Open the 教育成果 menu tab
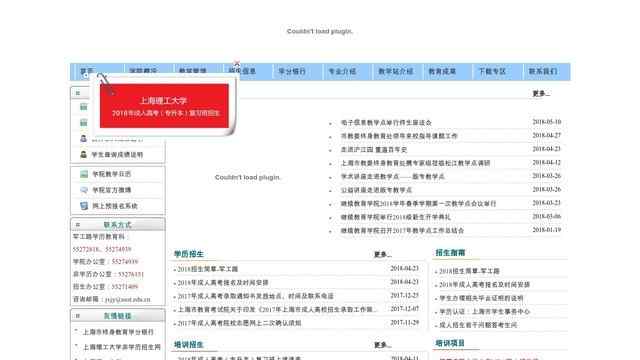Screen dimensions: 640x360 (x=442, y=71)
